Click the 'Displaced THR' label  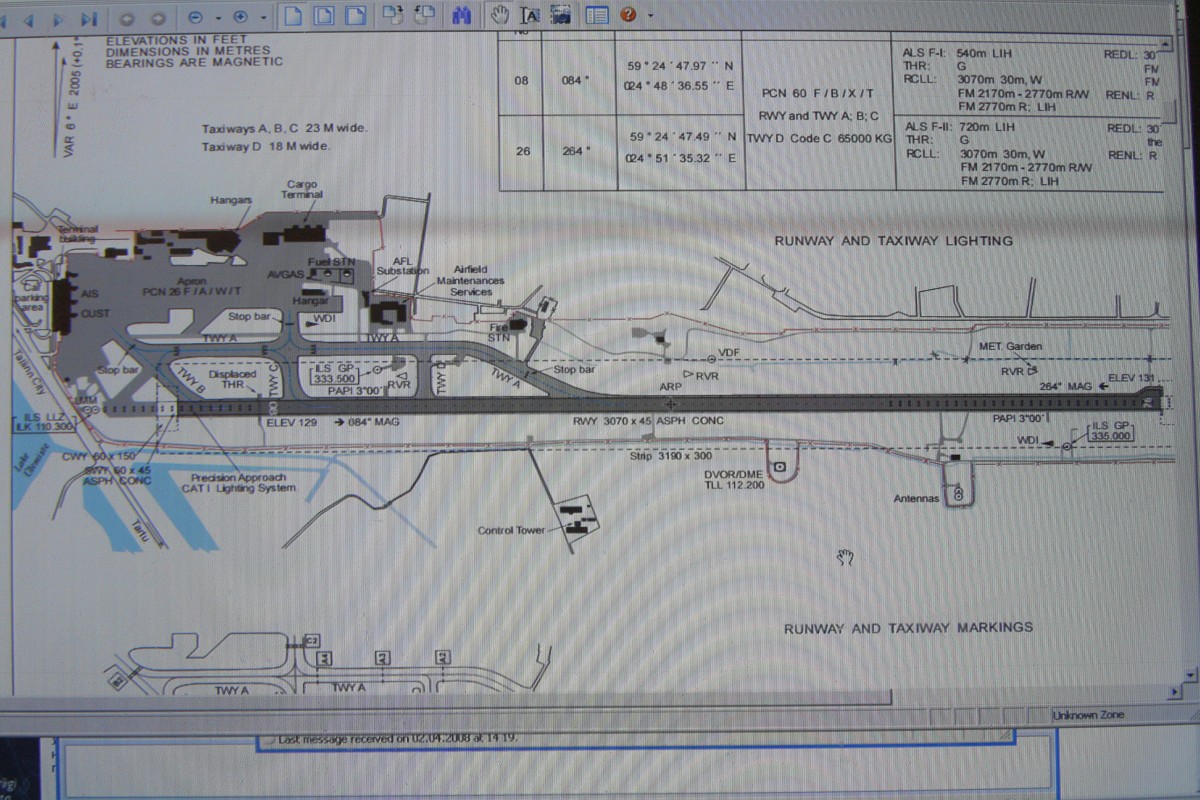[232, 379]
